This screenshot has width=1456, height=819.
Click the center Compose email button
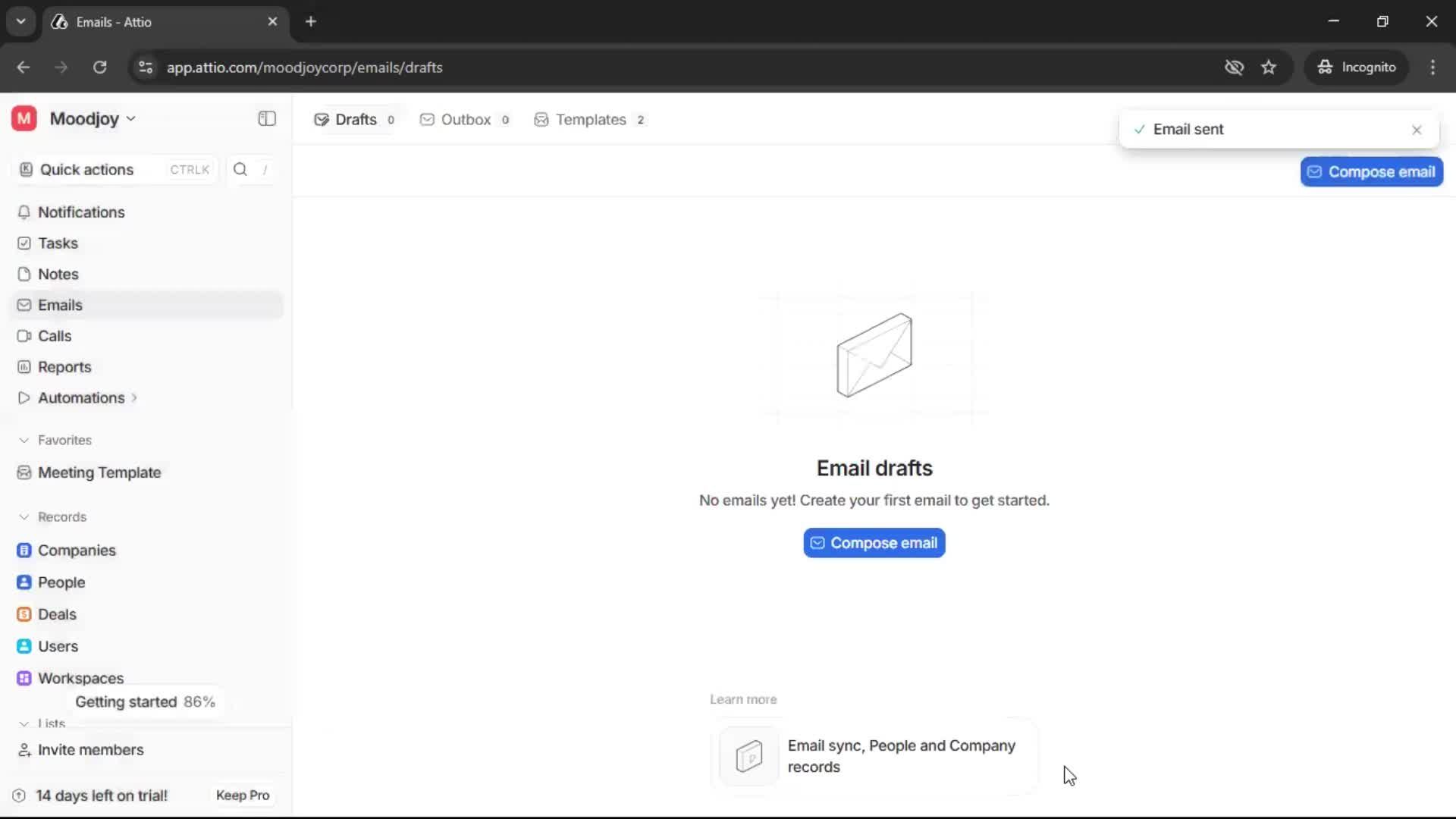pyautogui.click(x=874, y=543)
